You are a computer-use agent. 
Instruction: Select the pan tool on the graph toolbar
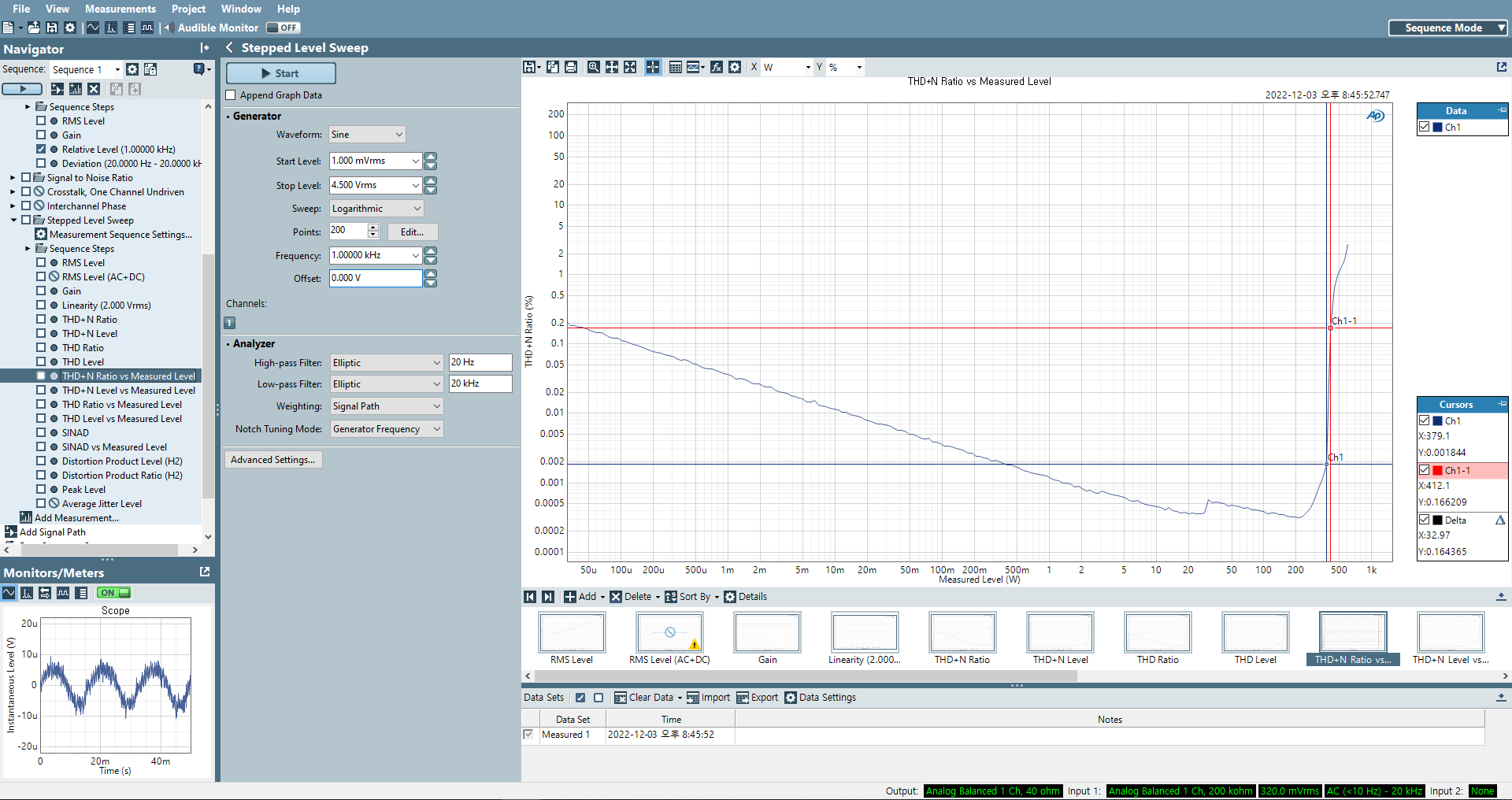[x=612, y=67]
